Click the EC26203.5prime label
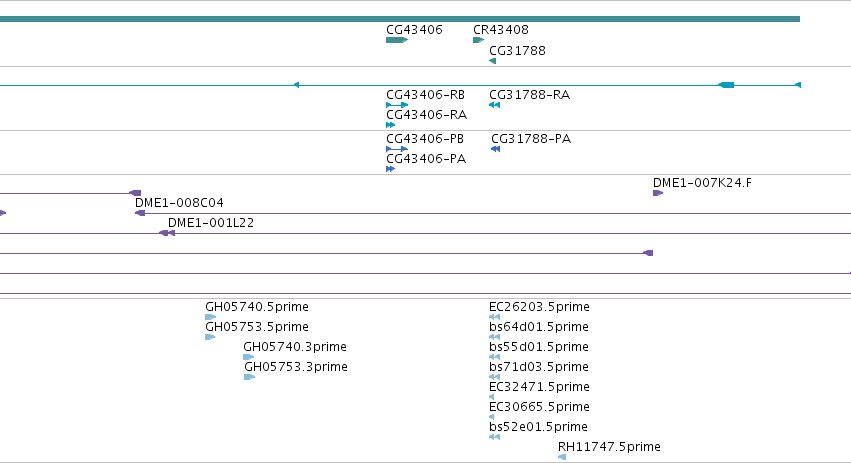Viewport: 851px width, 463px height. [x=539, y=307]
